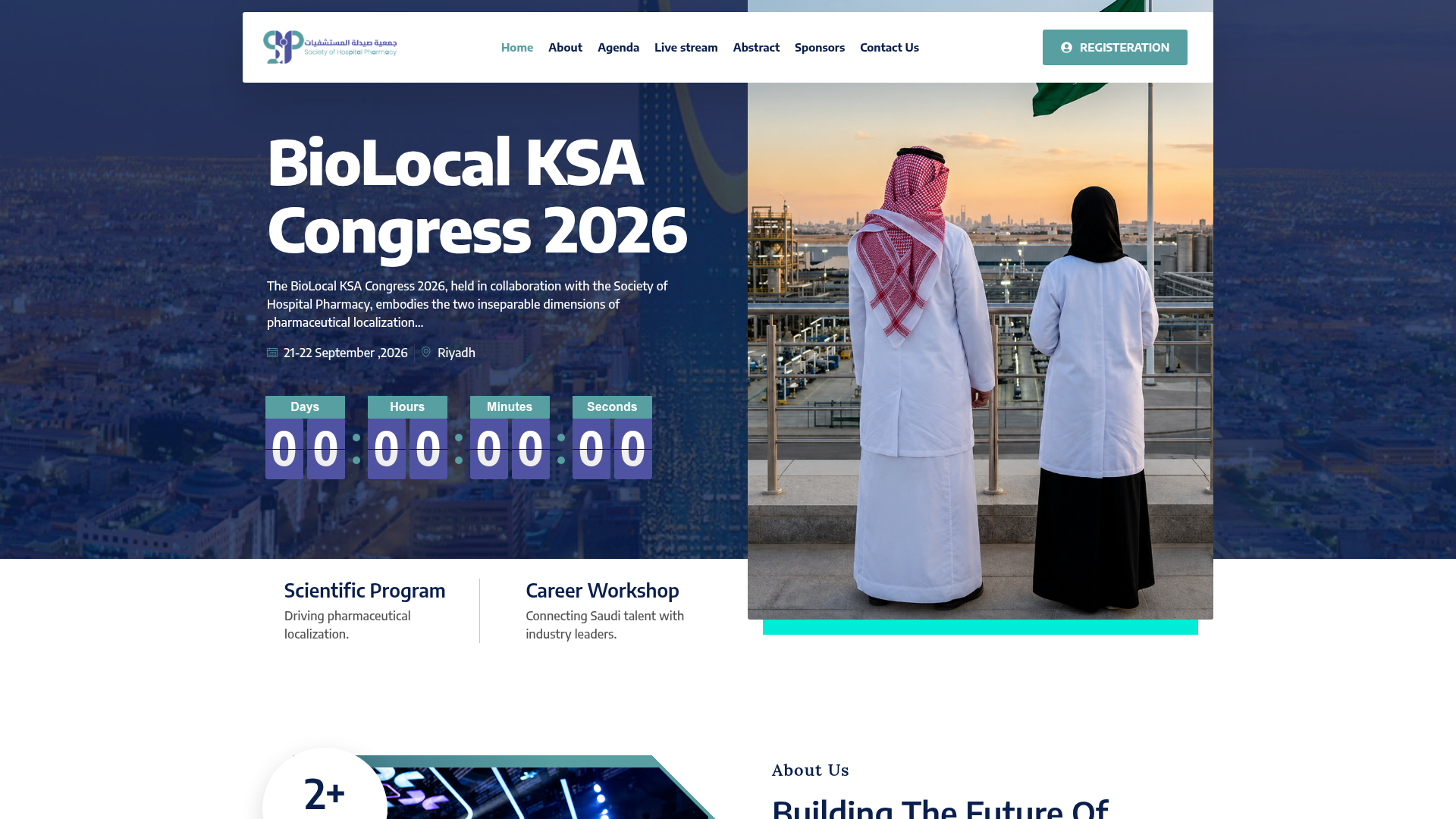Open the Agenda menu item
The width and height of the screenshot is (1456, 819).
[x=618, y=47]
